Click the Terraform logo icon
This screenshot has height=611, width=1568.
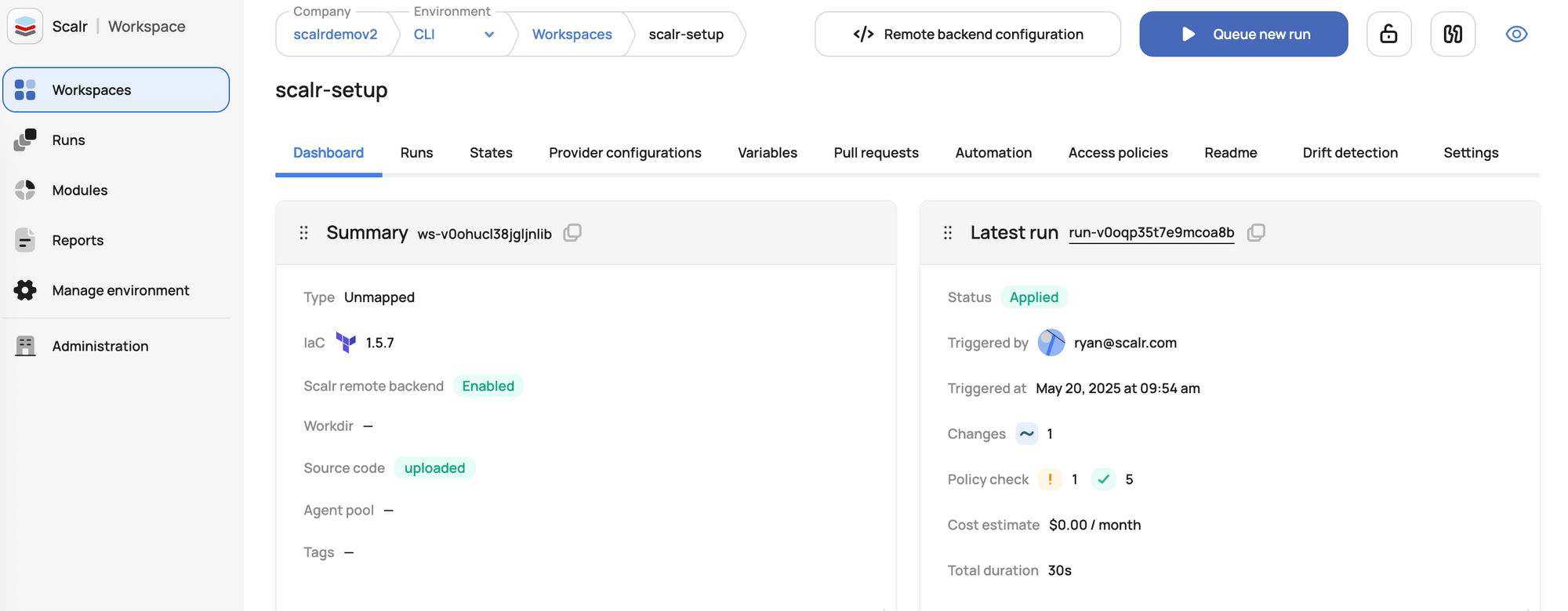tap(346, 343)
